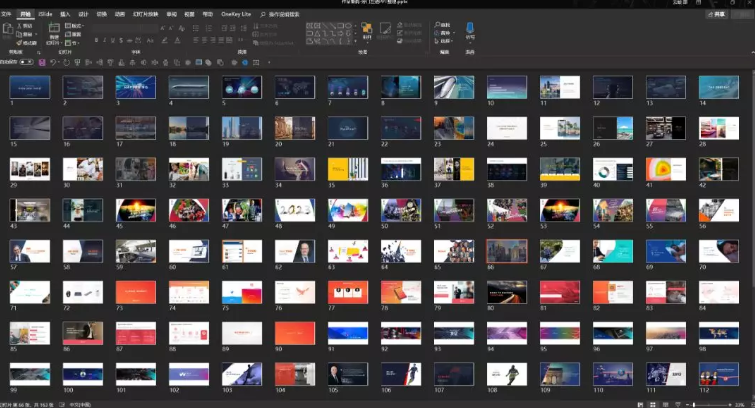Open quick access toolbar customize arrow
This screenshot has width=755, height=408.
(x=269, y=63)
